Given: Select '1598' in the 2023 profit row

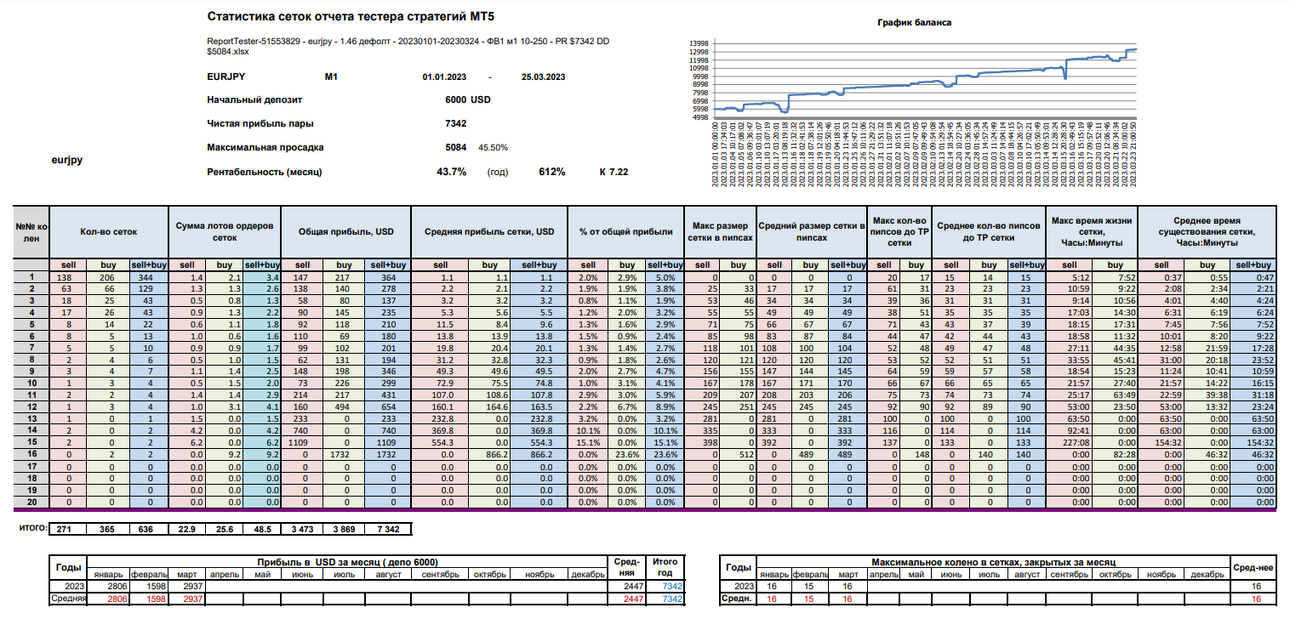Looking at the screenshot, I should pos(147,587).
